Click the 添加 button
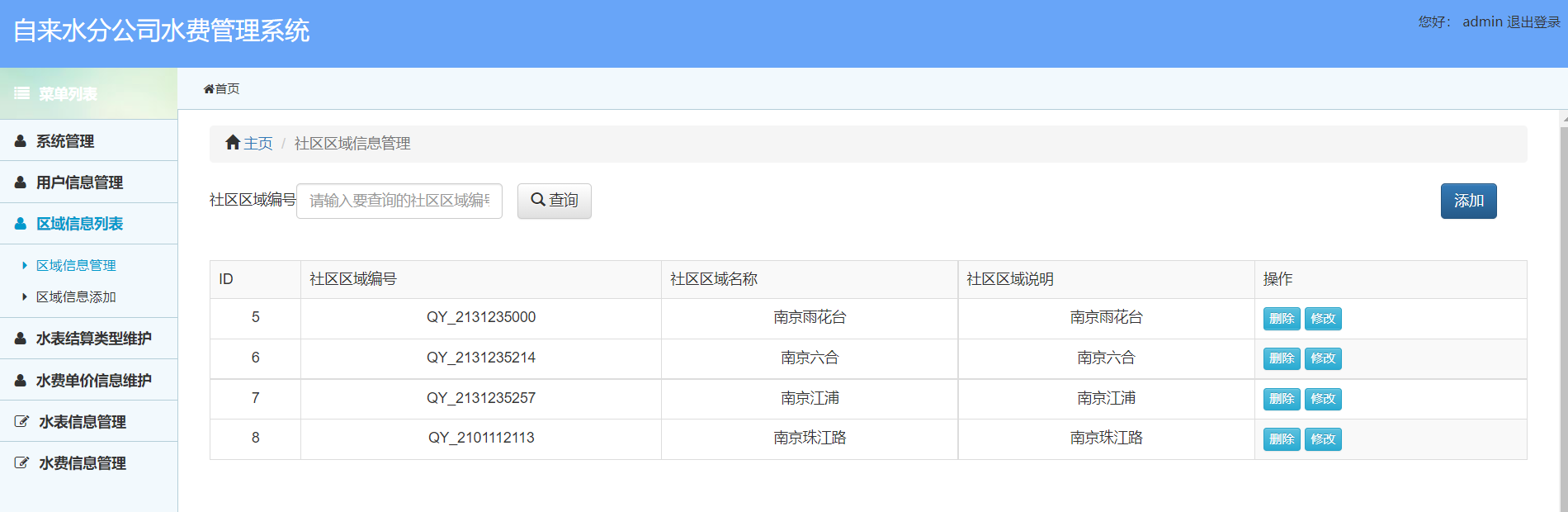The image size is (1568, 512). (1469, 201)
